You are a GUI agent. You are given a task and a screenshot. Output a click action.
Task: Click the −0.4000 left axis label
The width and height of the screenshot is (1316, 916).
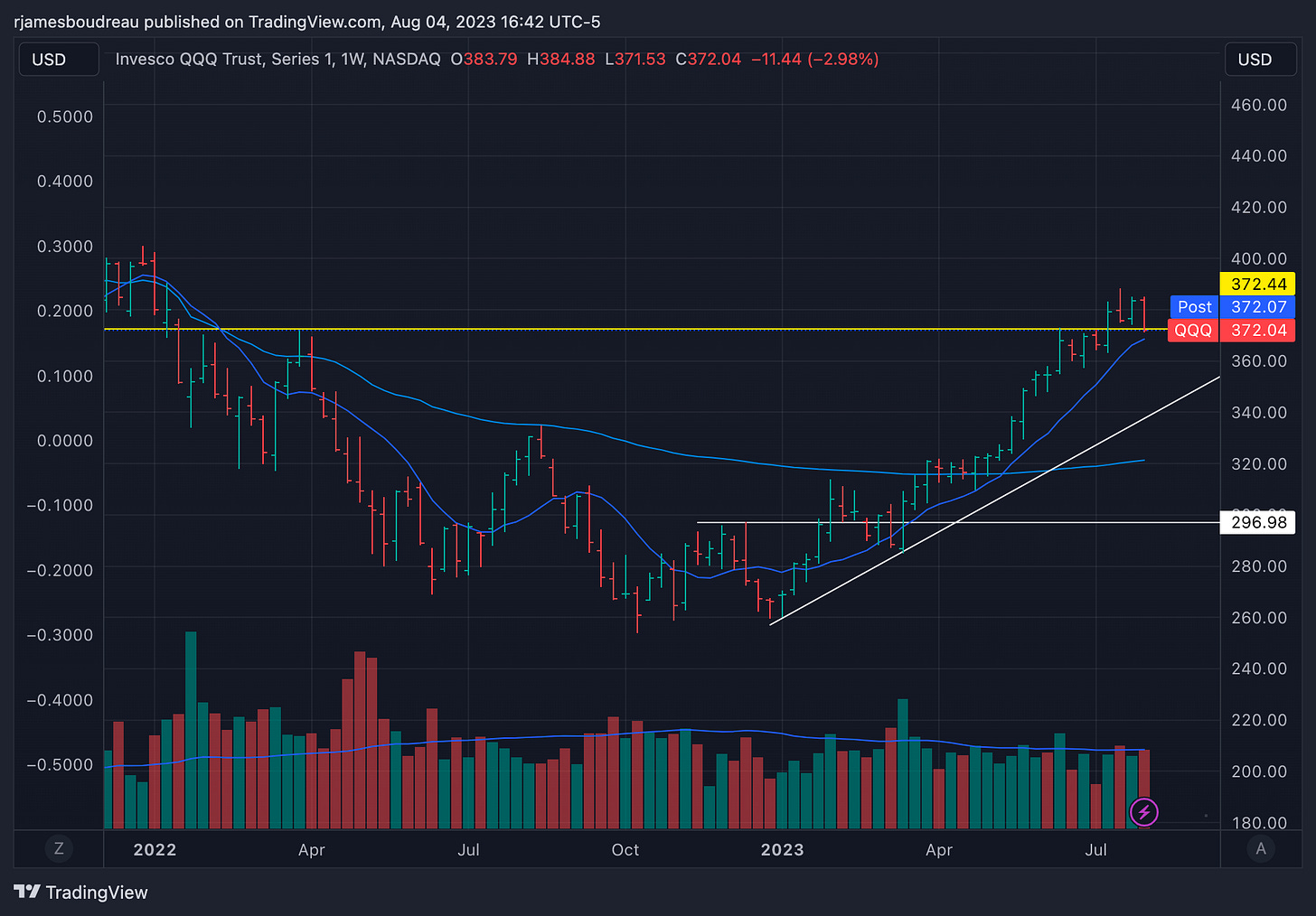(x=60, y=700)
